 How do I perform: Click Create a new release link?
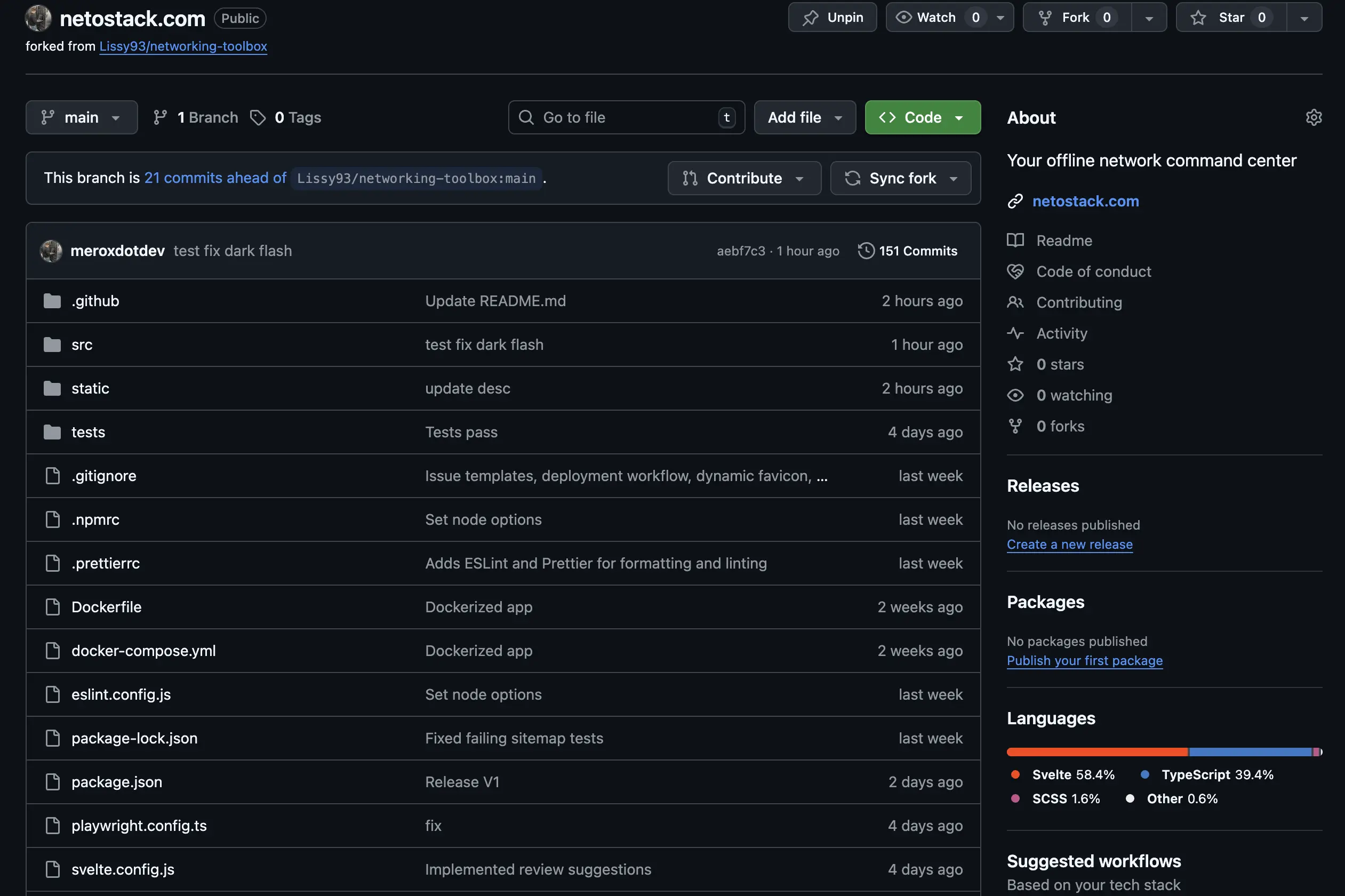pos(1069,545)
